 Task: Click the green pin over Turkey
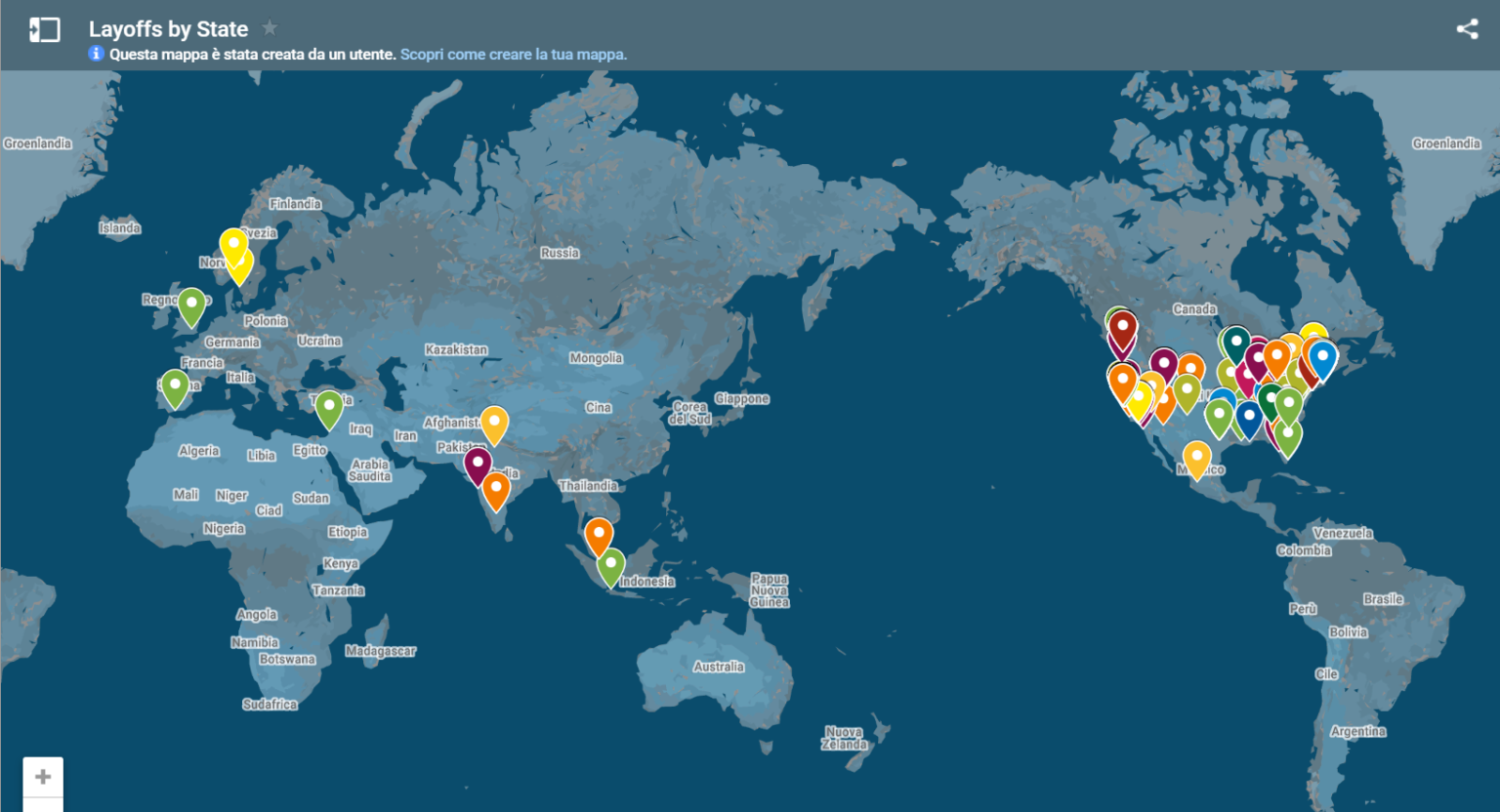click(x=329, y=406)
